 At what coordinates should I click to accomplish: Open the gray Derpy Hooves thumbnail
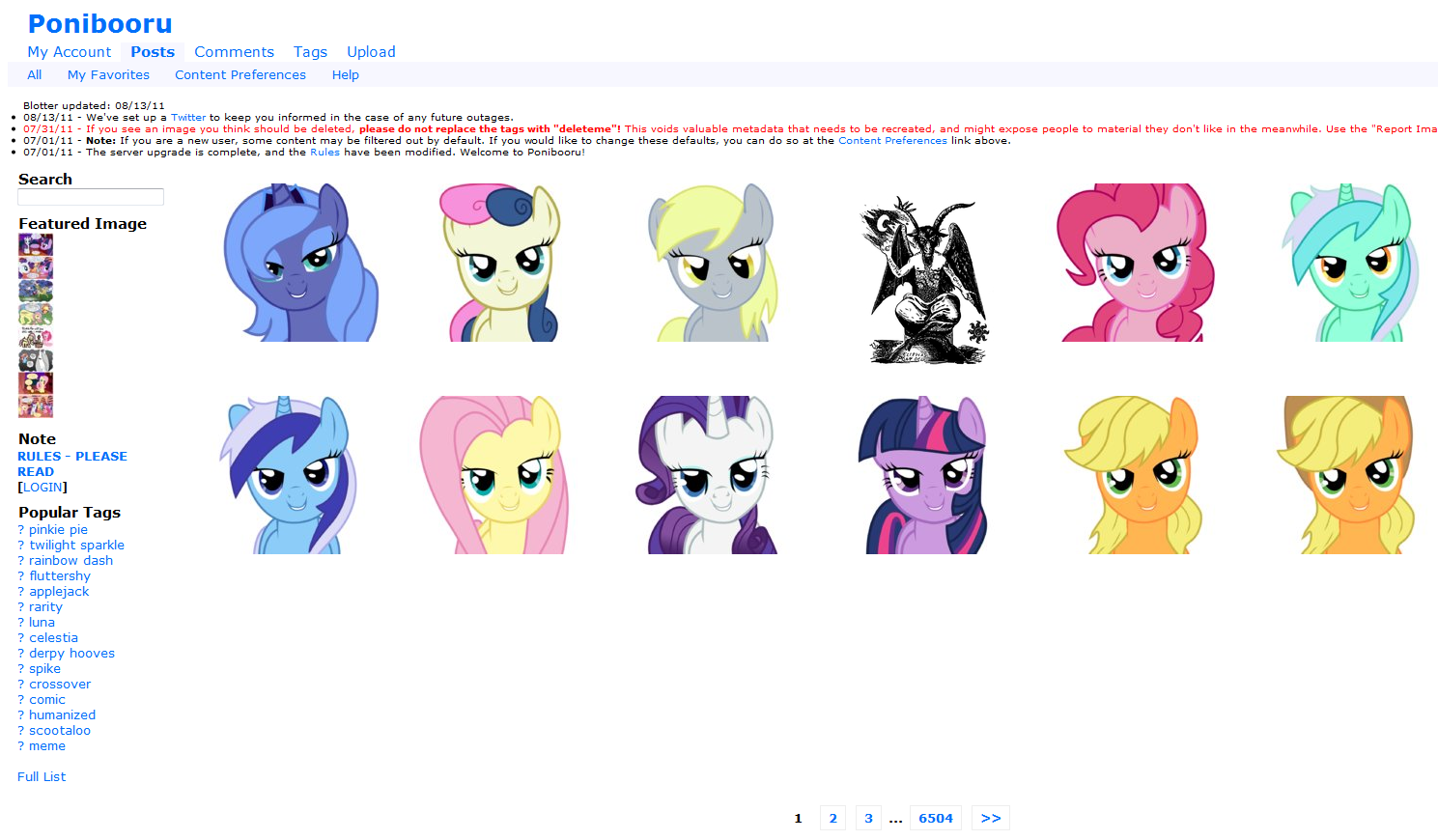point(713,263)
